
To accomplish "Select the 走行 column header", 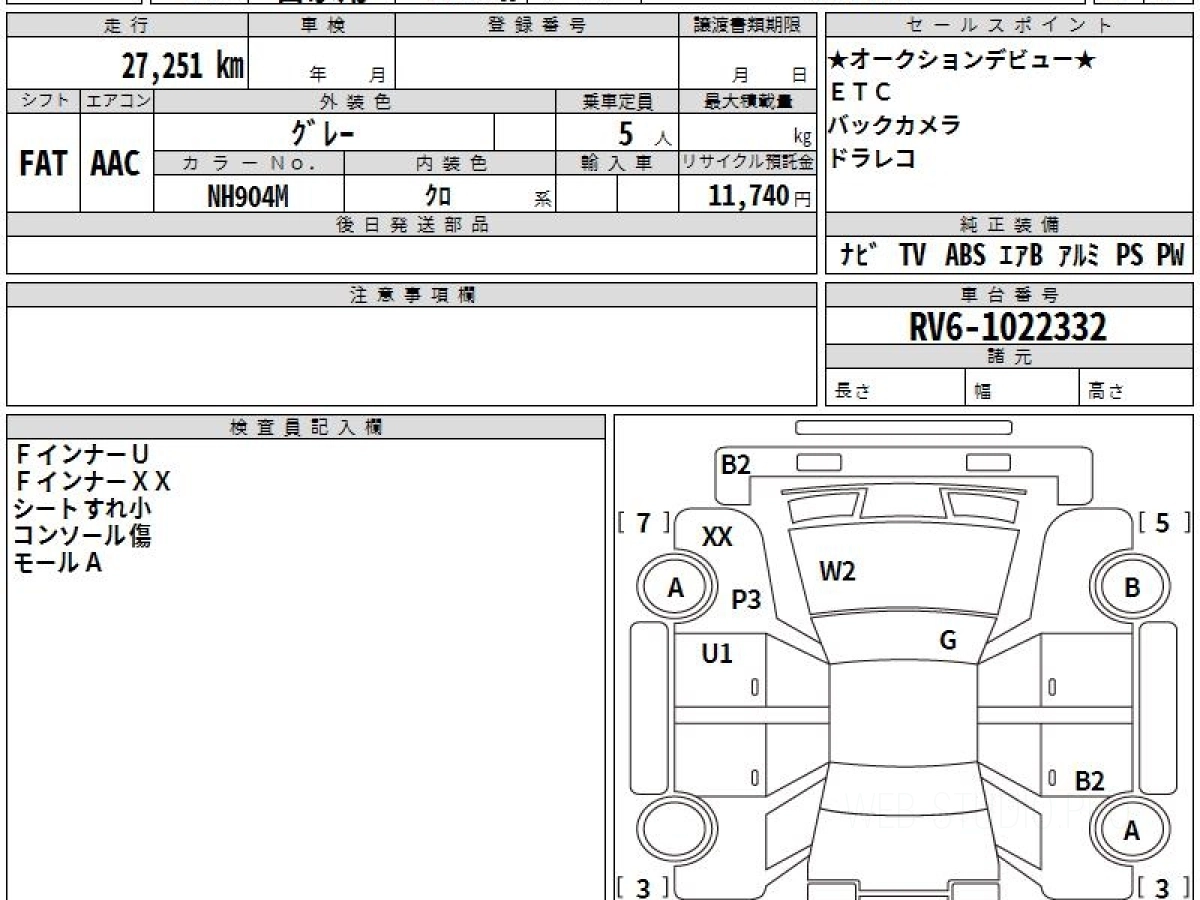I will [126, 26].
